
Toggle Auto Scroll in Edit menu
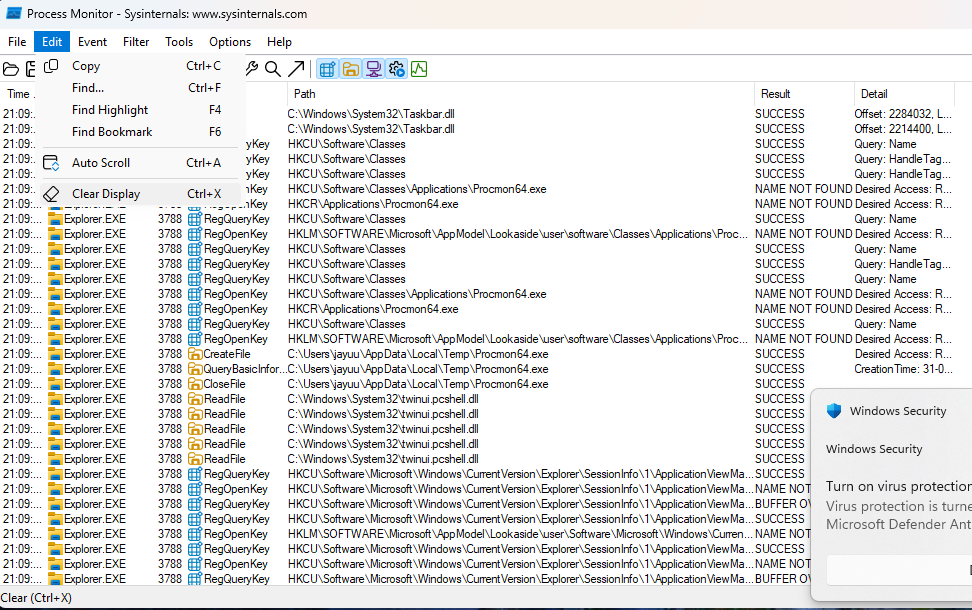(139, 162)
